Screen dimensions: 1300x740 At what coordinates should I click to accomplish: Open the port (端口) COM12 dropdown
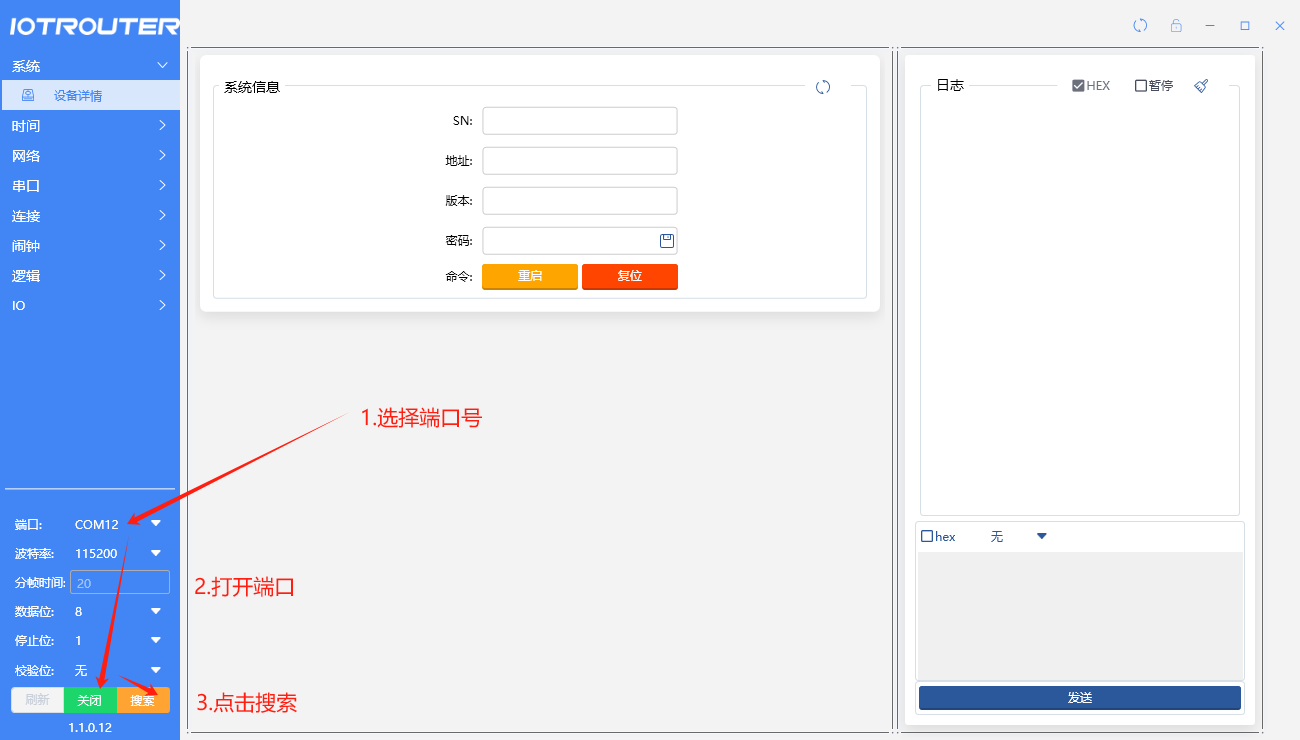tap(156, 523)
